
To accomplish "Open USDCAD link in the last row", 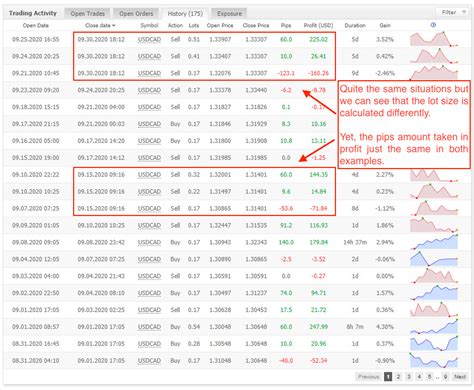I will pyautogui.click(x=149, y=361).
